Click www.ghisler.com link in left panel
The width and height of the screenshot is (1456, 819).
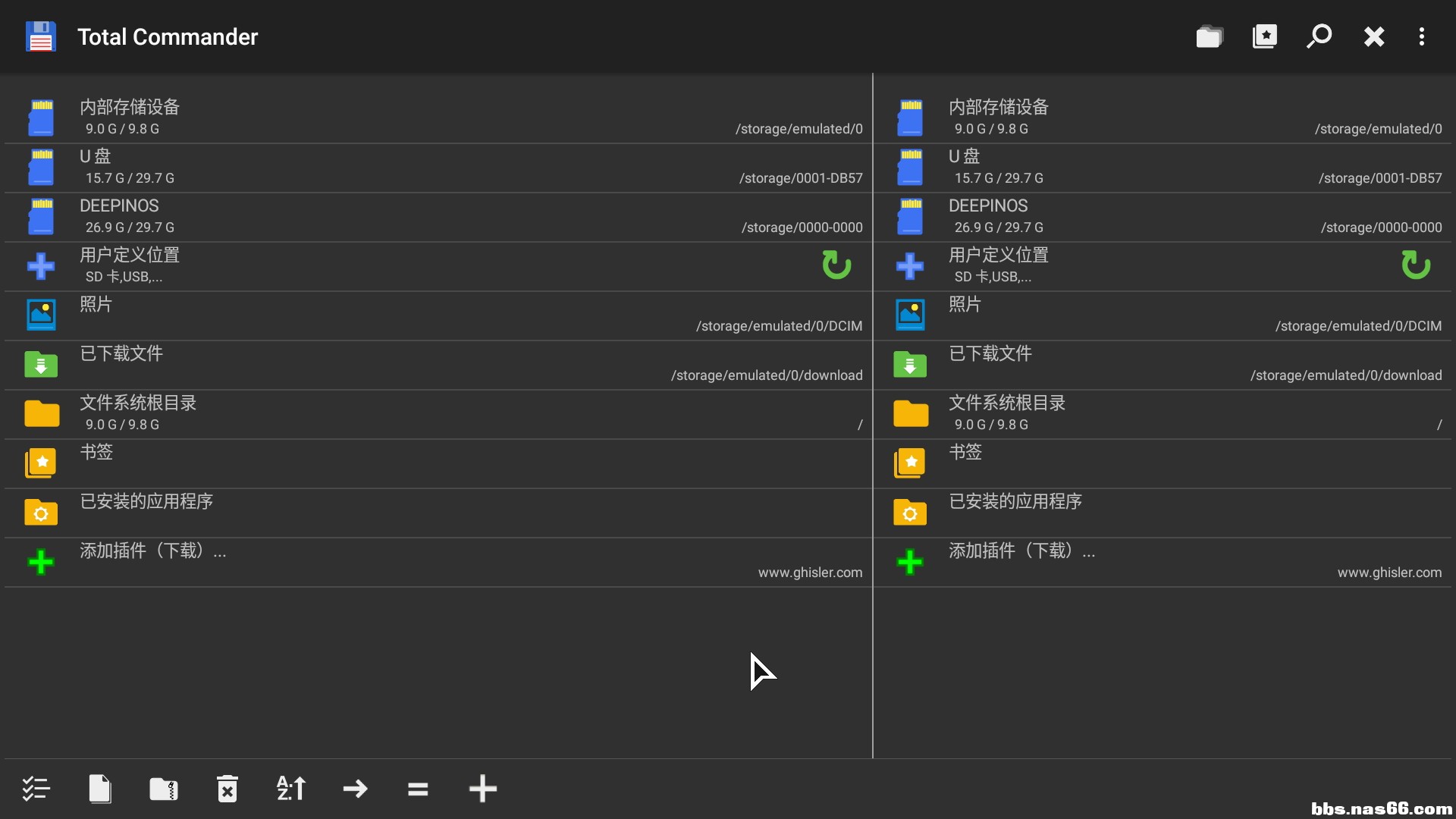pyautogui.click(x=810, y=573)
